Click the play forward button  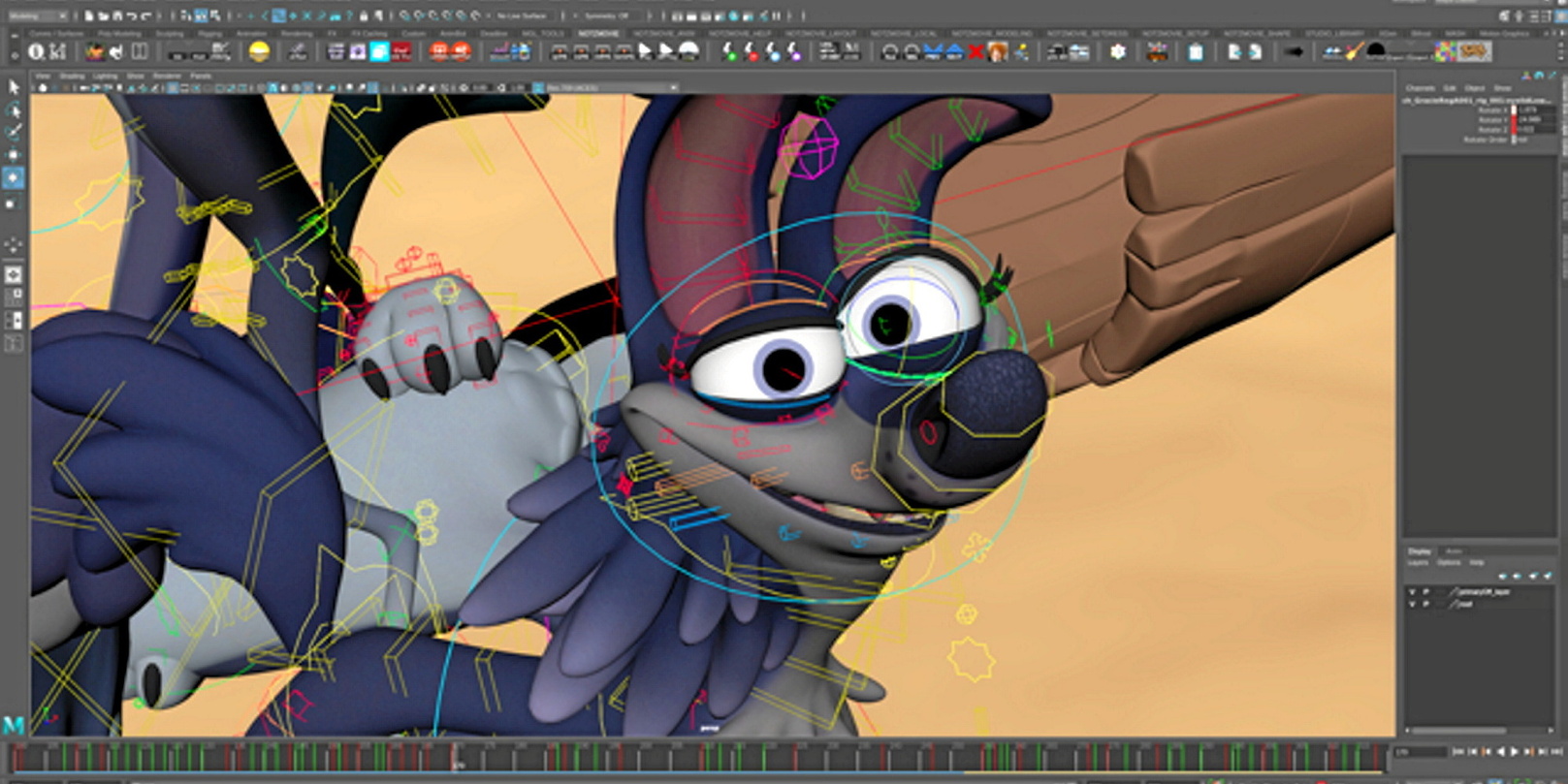(x=1514, y=752)
